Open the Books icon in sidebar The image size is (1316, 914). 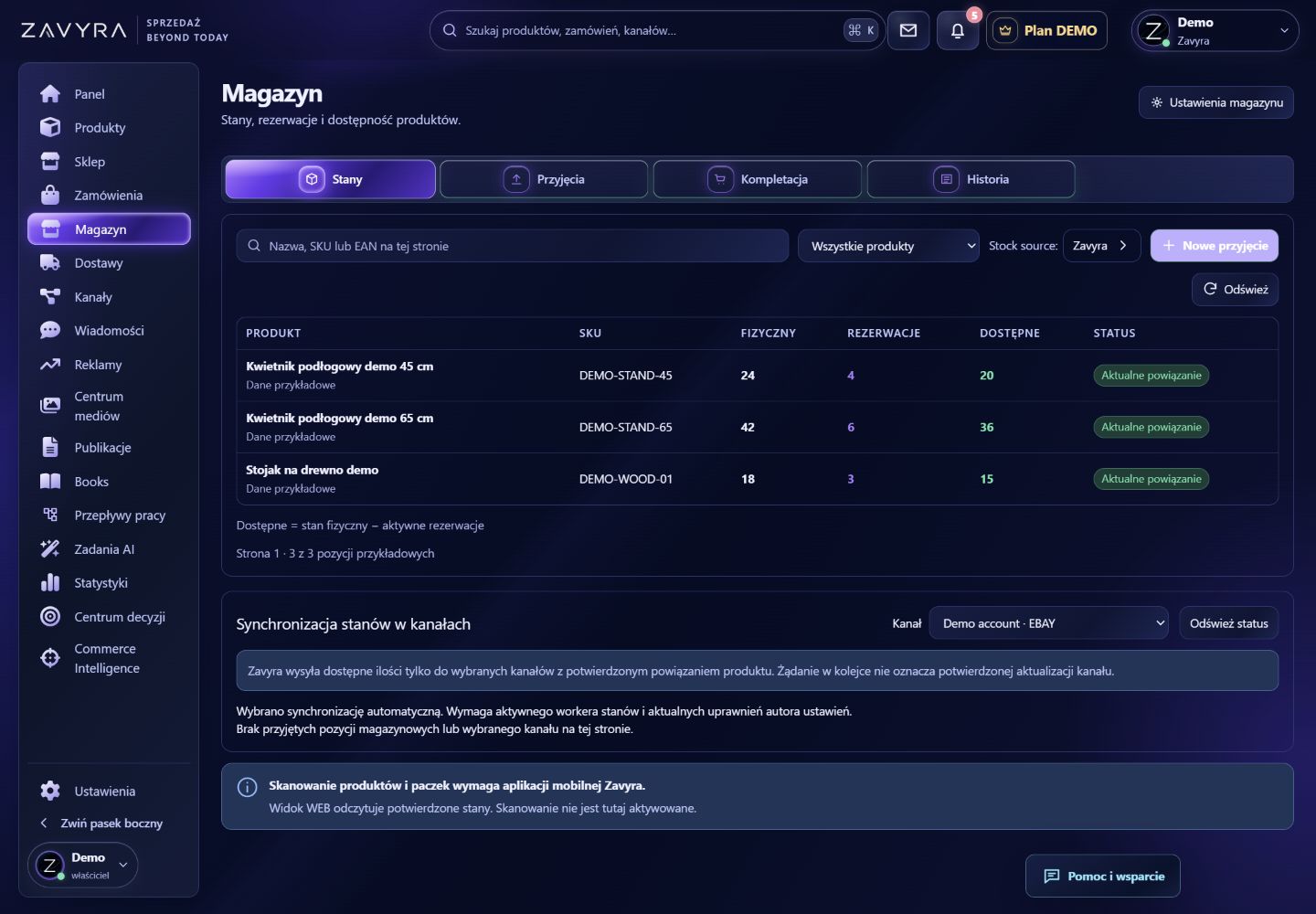tap(50, 482)
